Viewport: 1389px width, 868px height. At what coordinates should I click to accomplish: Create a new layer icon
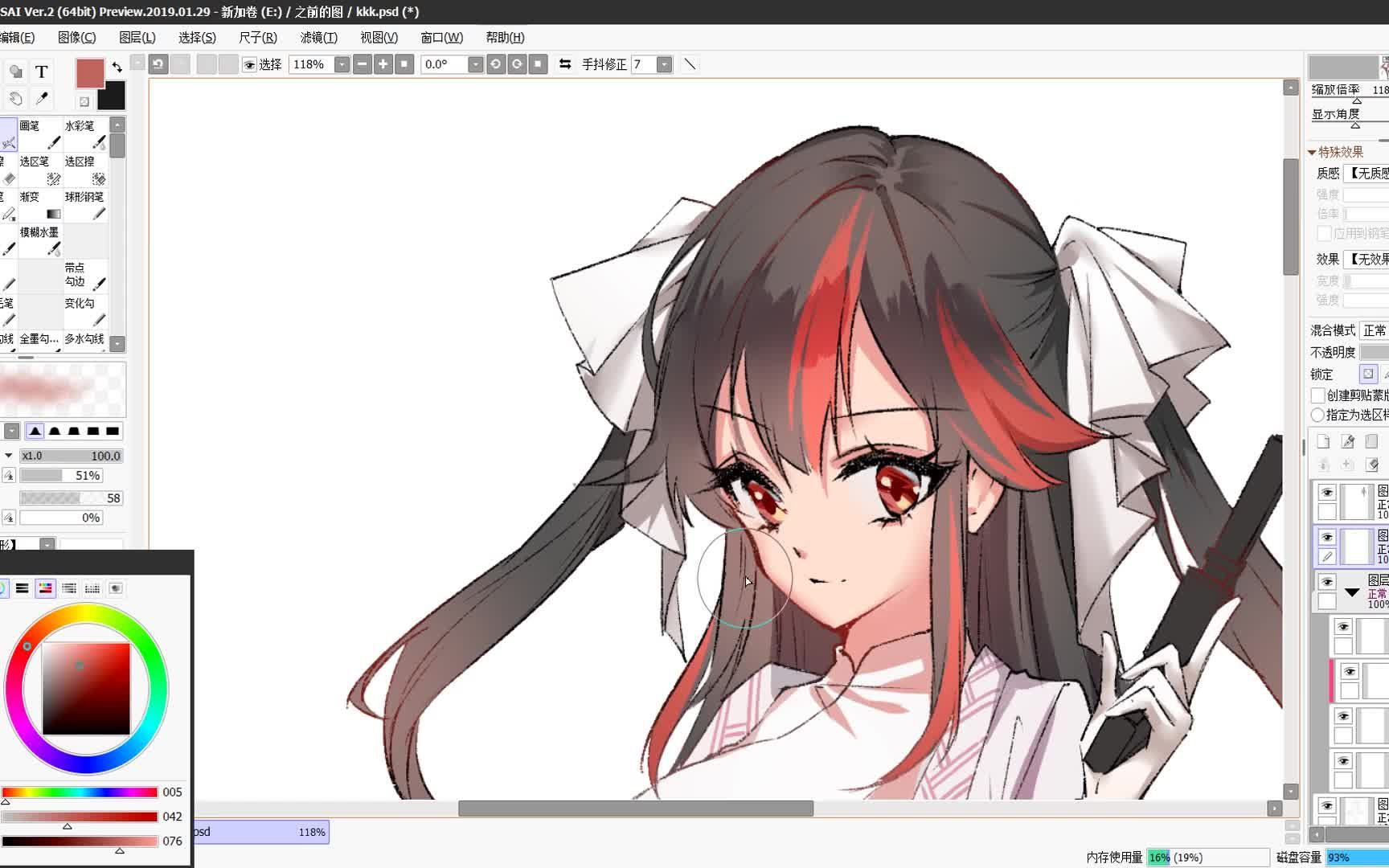1324,441
